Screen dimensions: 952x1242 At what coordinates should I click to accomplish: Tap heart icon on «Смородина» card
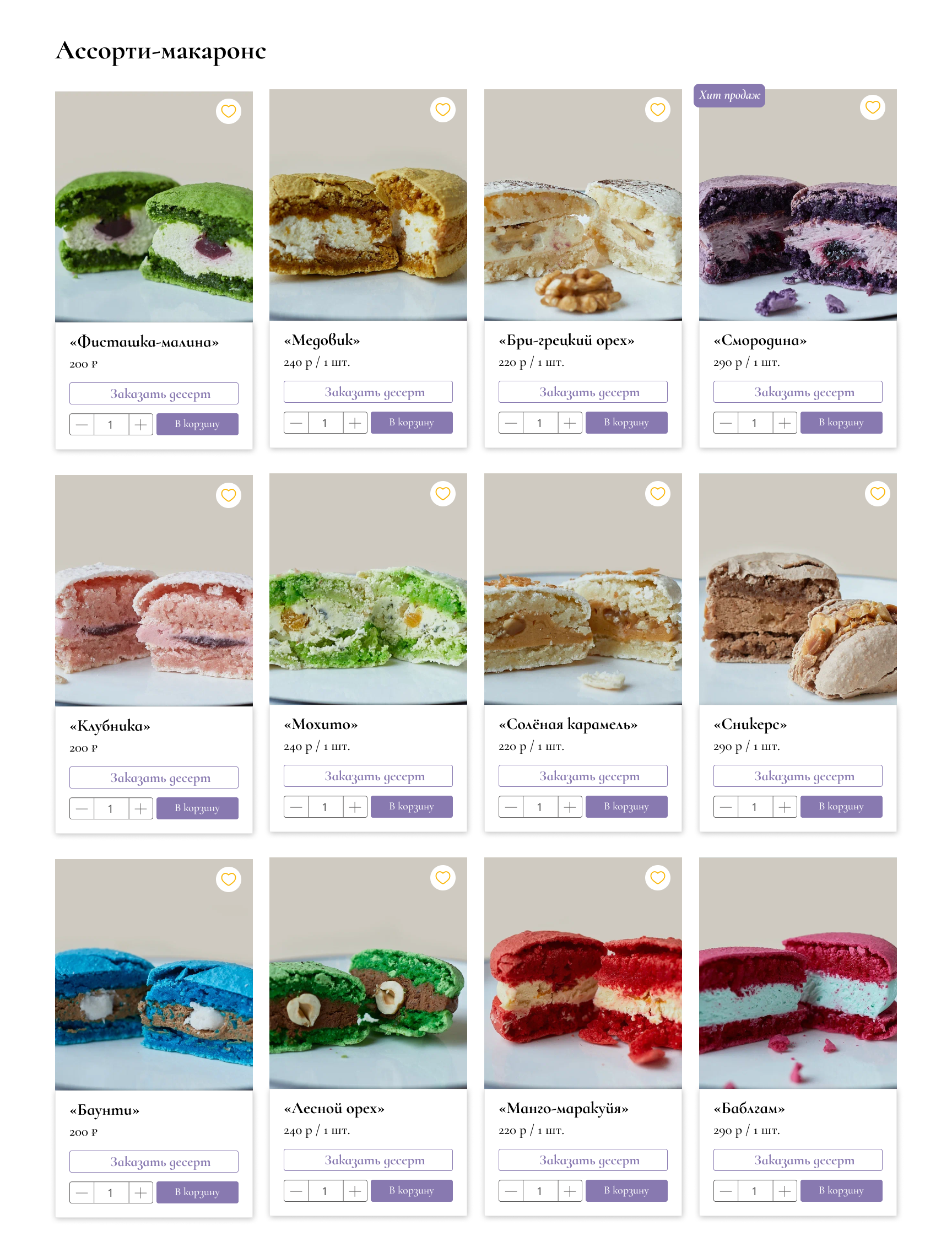tap(872, 107)
